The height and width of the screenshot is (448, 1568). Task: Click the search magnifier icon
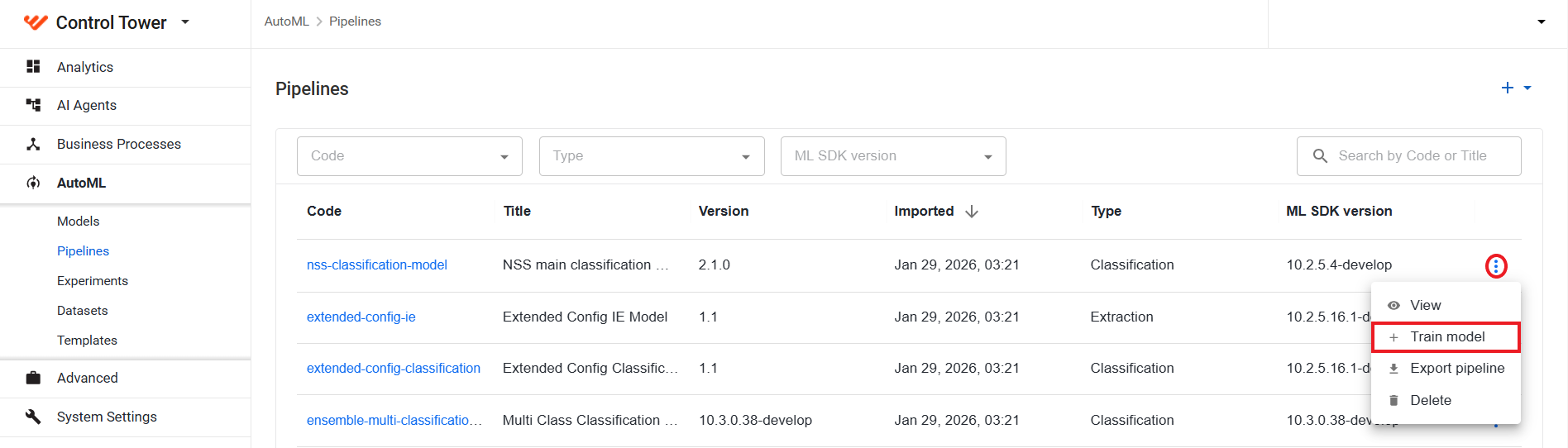tap(1320, 156)
